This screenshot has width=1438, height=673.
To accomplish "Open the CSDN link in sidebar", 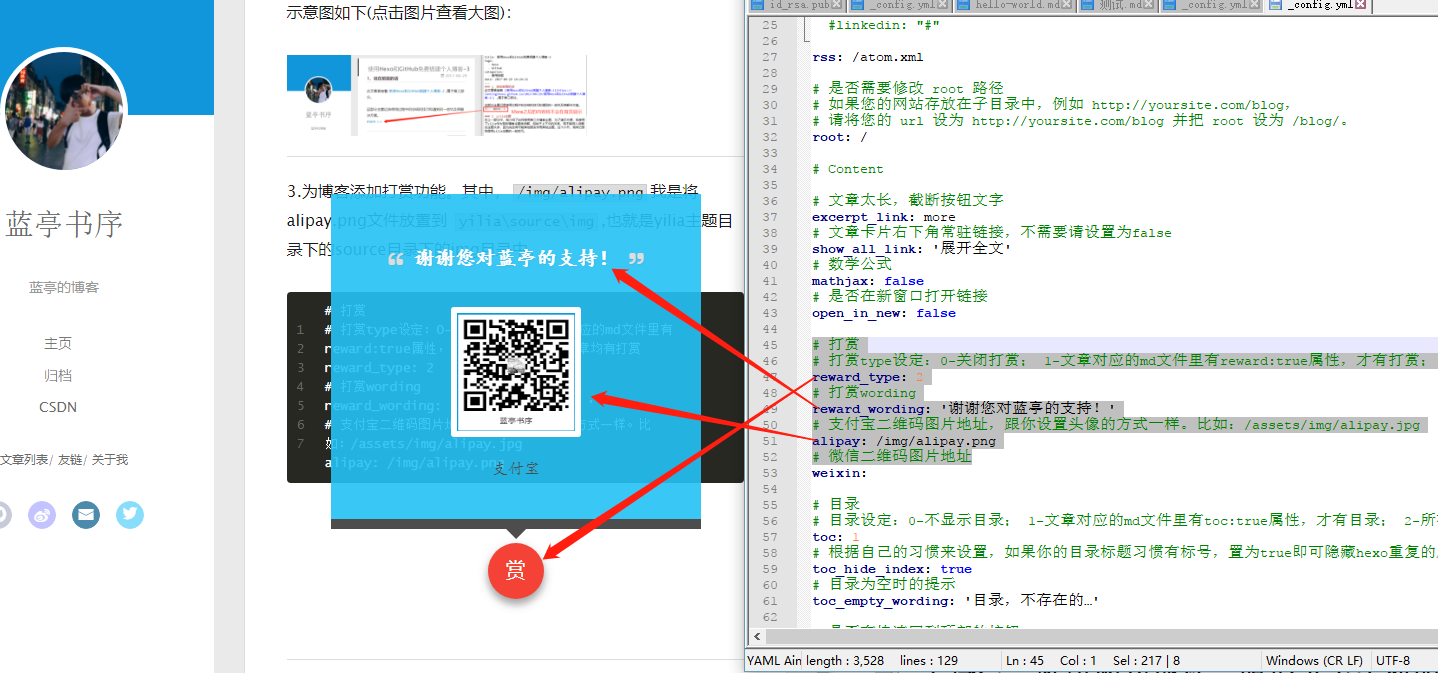I will click(58, 407).
